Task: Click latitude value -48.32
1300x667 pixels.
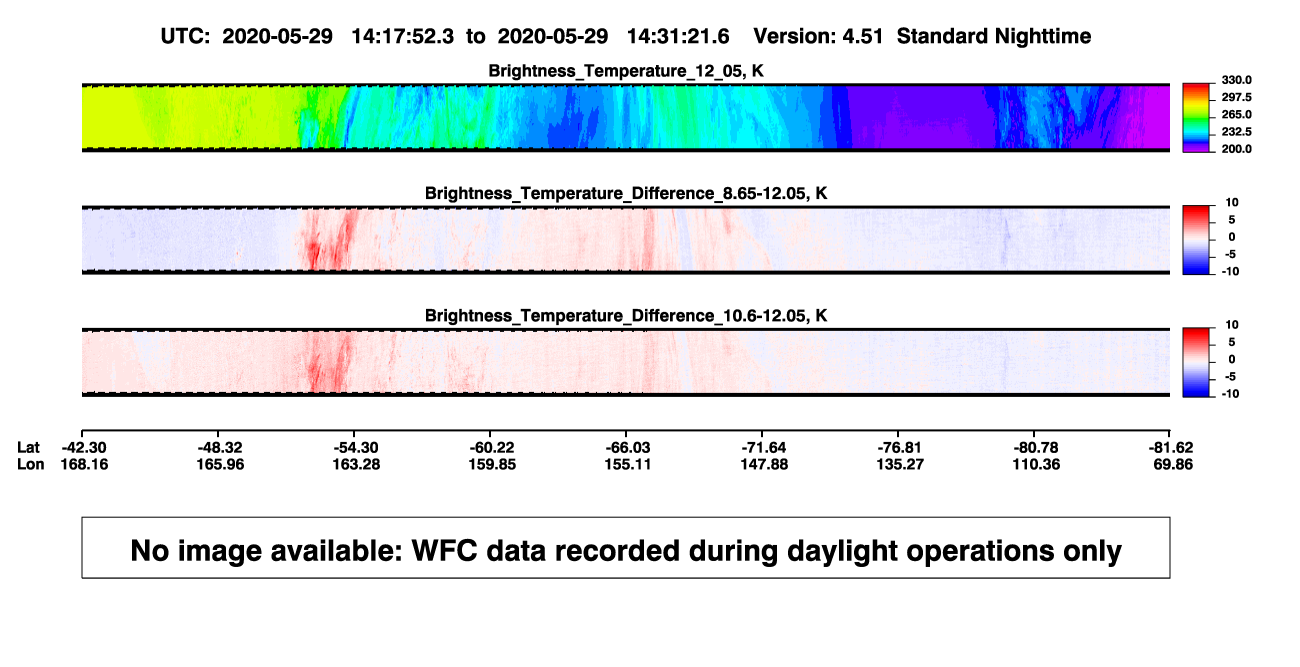Action: tap(218, 447)
